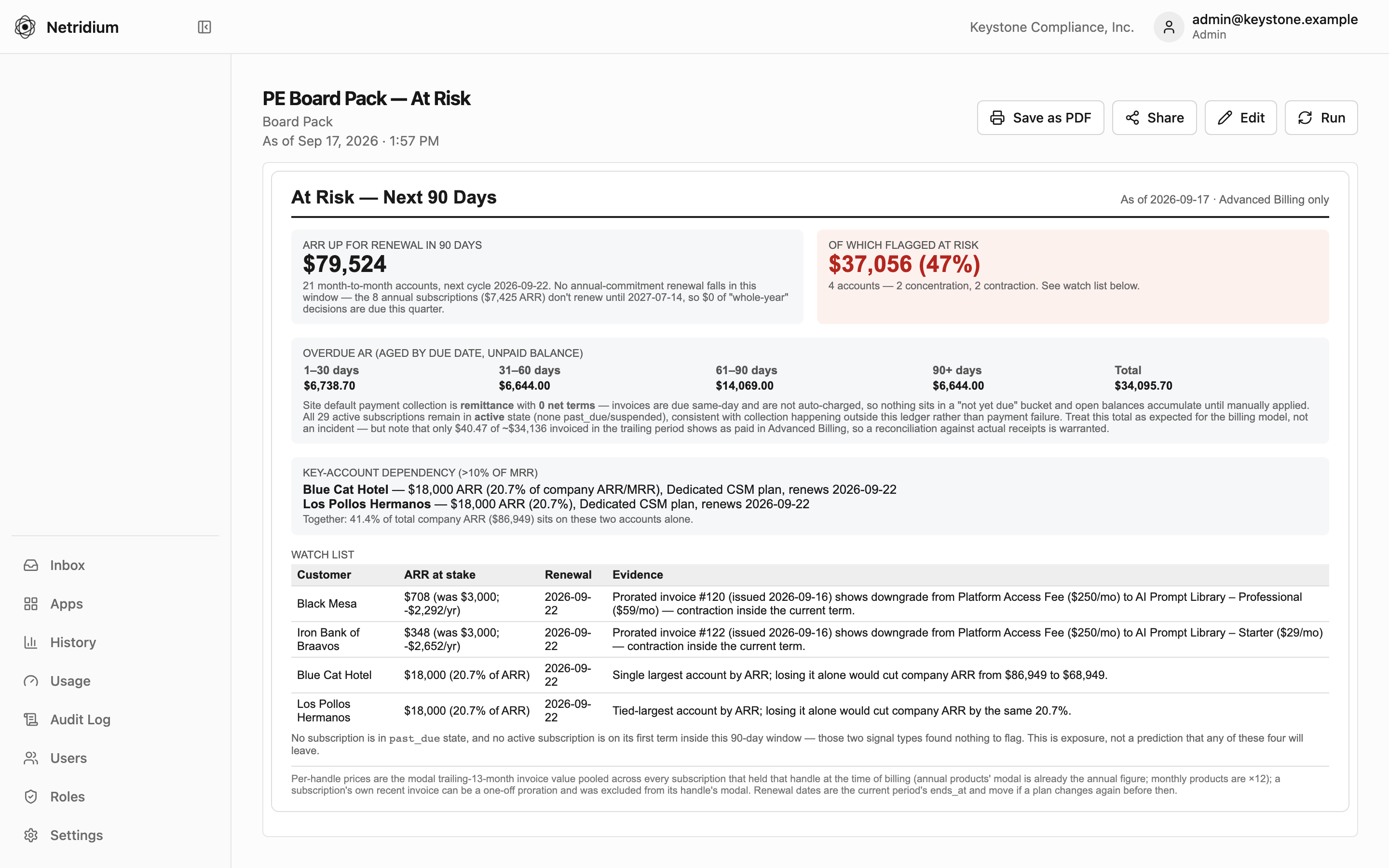
Task: Click the Evidence column header
Action: click(637, 575)
